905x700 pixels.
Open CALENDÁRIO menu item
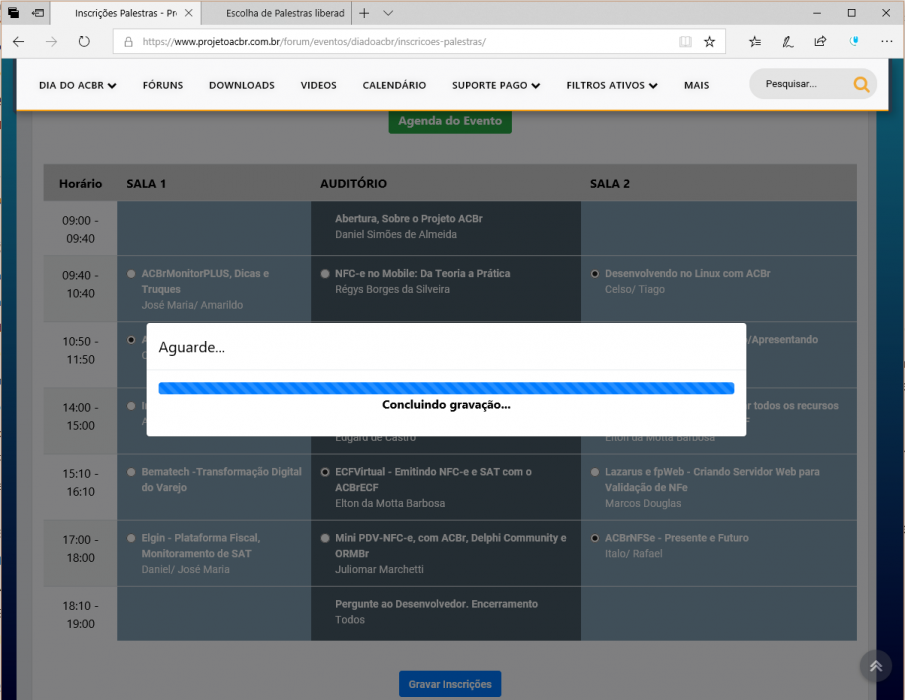tap(394, 85)
